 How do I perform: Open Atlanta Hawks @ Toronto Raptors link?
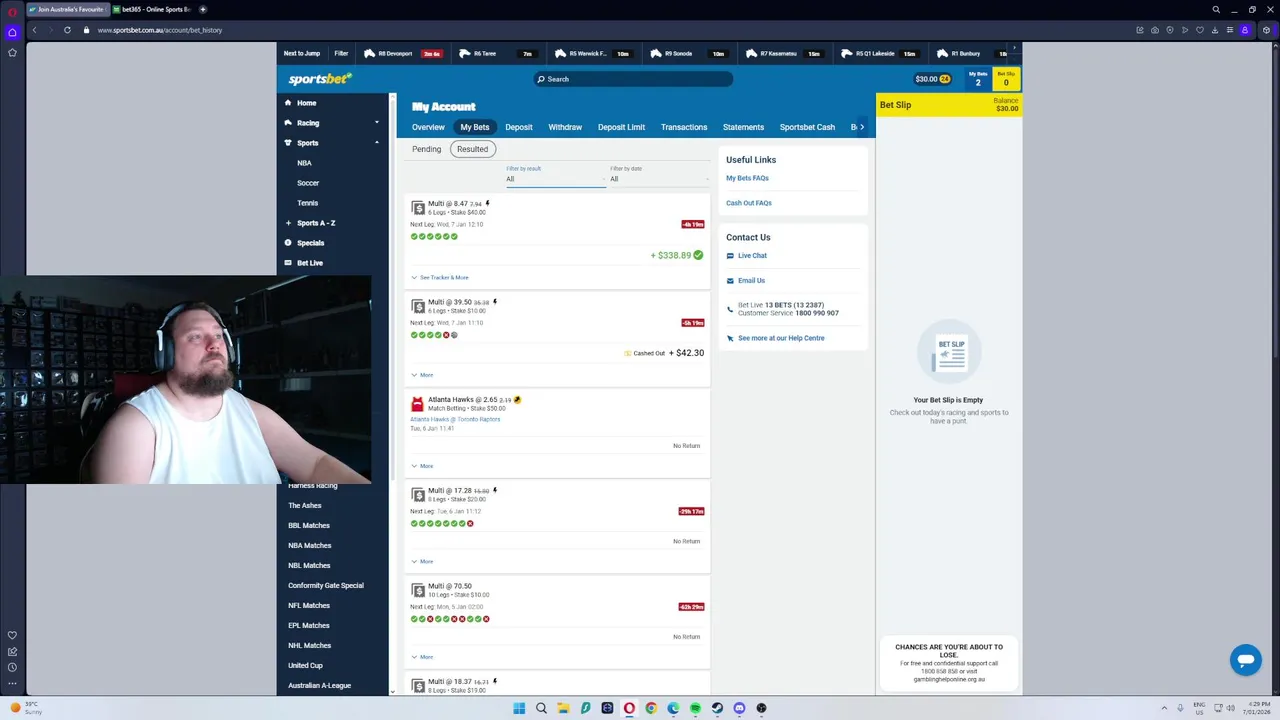(x=455, y=419)
